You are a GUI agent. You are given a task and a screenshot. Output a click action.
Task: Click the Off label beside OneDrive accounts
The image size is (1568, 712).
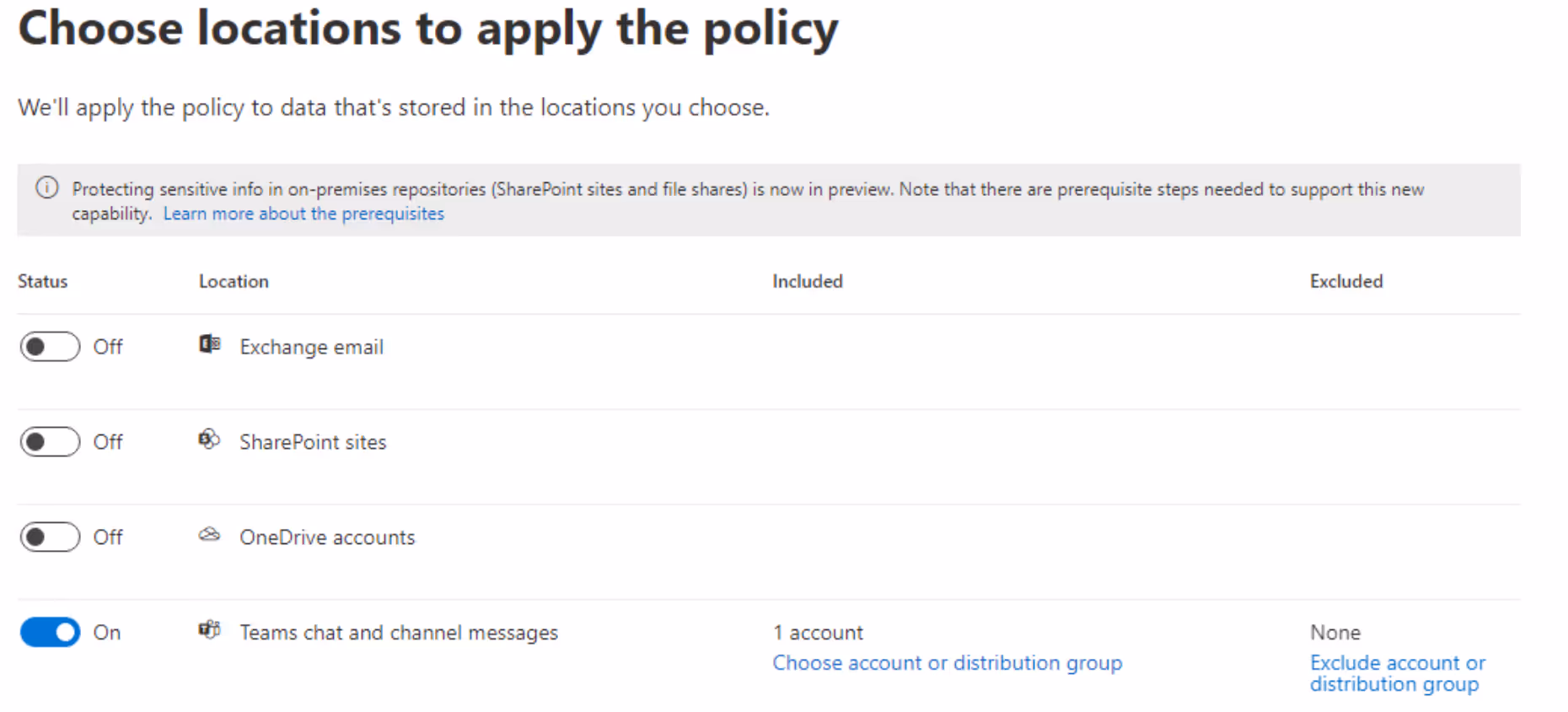tap(108, 537)
